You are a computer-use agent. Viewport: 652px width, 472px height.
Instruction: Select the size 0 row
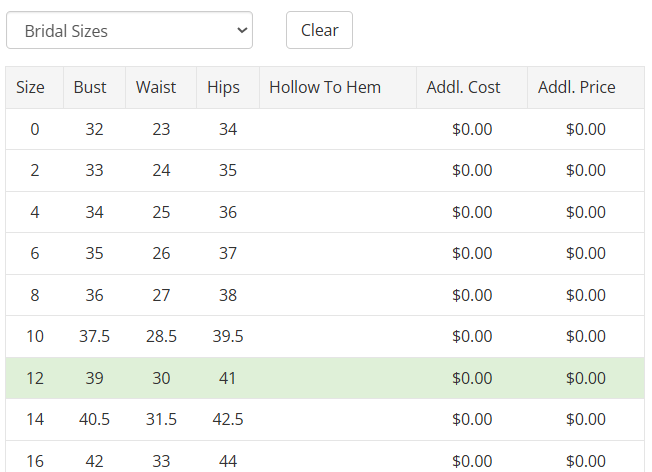point(325,129)
